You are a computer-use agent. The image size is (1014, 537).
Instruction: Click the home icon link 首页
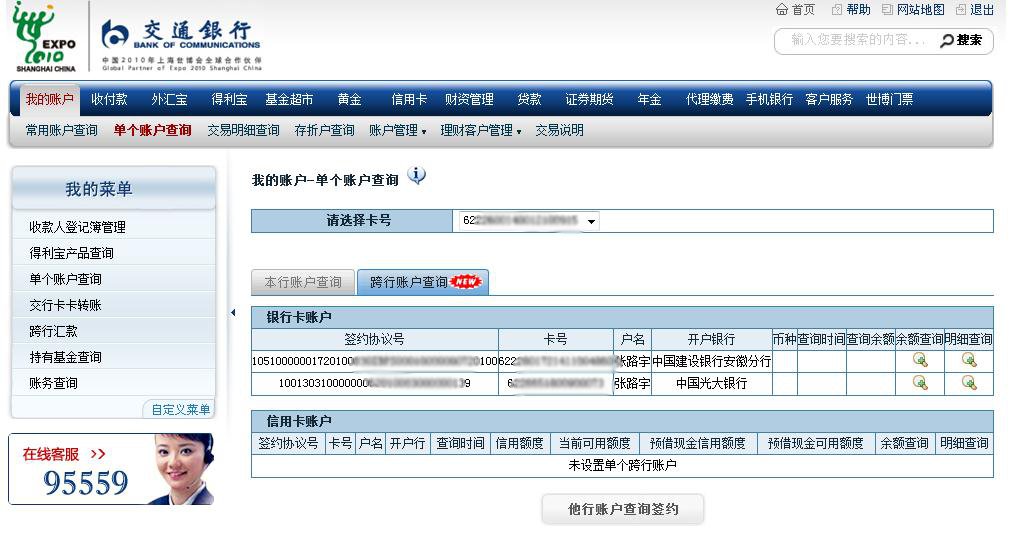[x=795, y=10]
